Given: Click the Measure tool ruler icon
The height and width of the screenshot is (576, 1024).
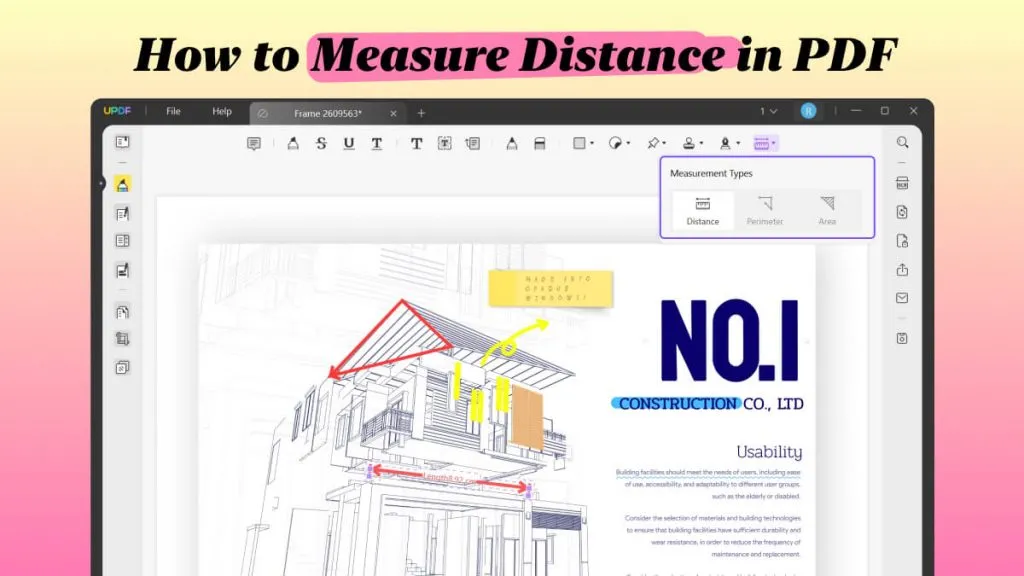Looking at the screenshot, I should point(761,144).
